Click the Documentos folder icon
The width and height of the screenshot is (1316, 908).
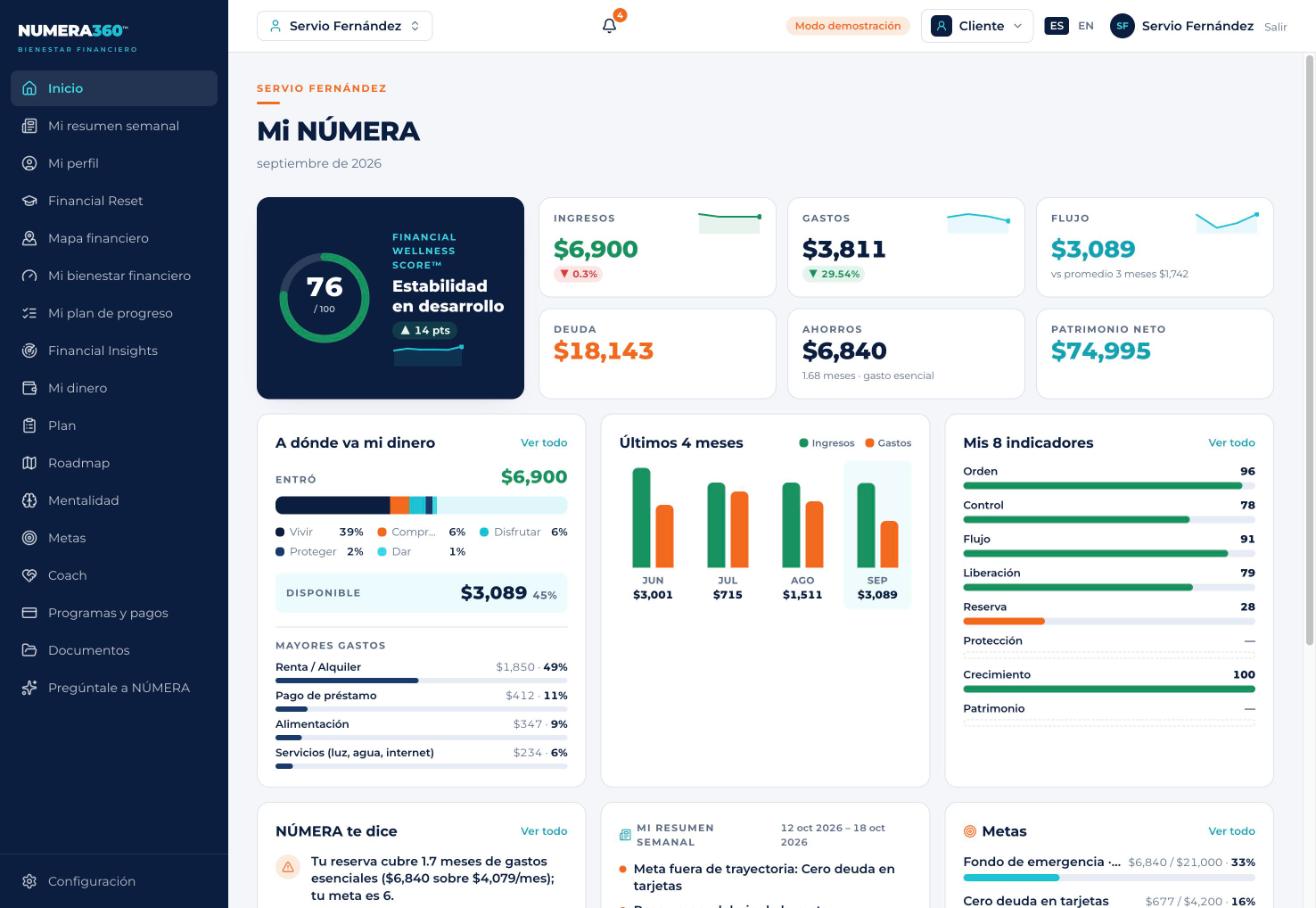[x=29, y=651]
